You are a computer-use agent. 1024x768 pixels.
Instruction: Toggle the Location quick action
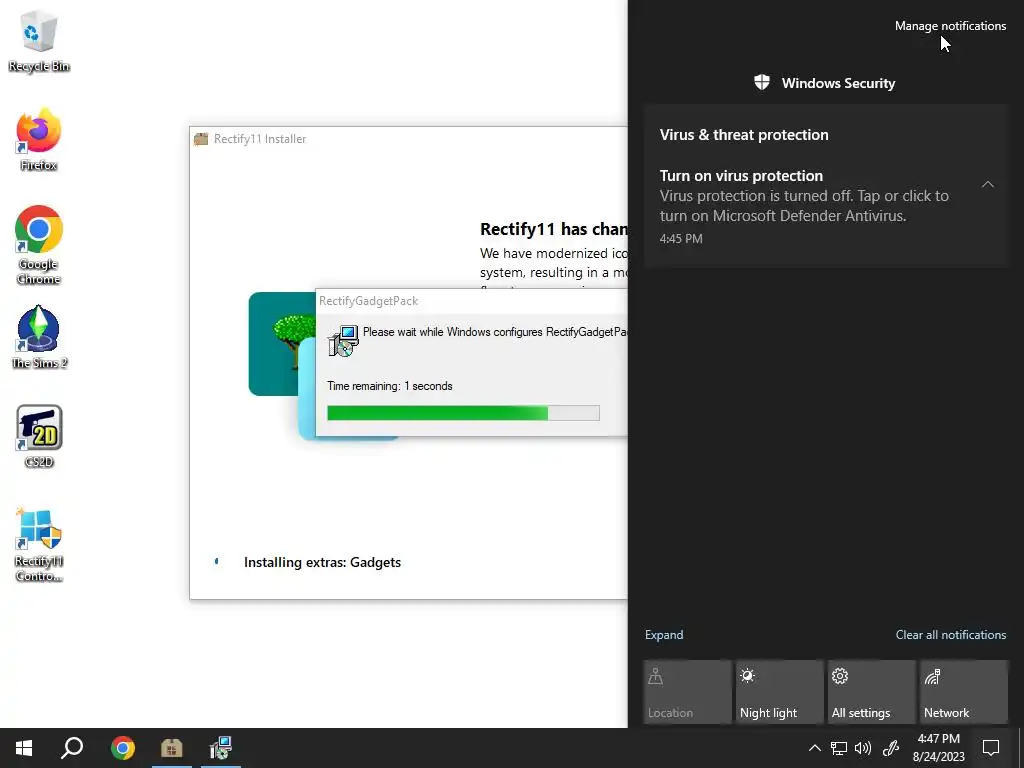coord(687,692)
